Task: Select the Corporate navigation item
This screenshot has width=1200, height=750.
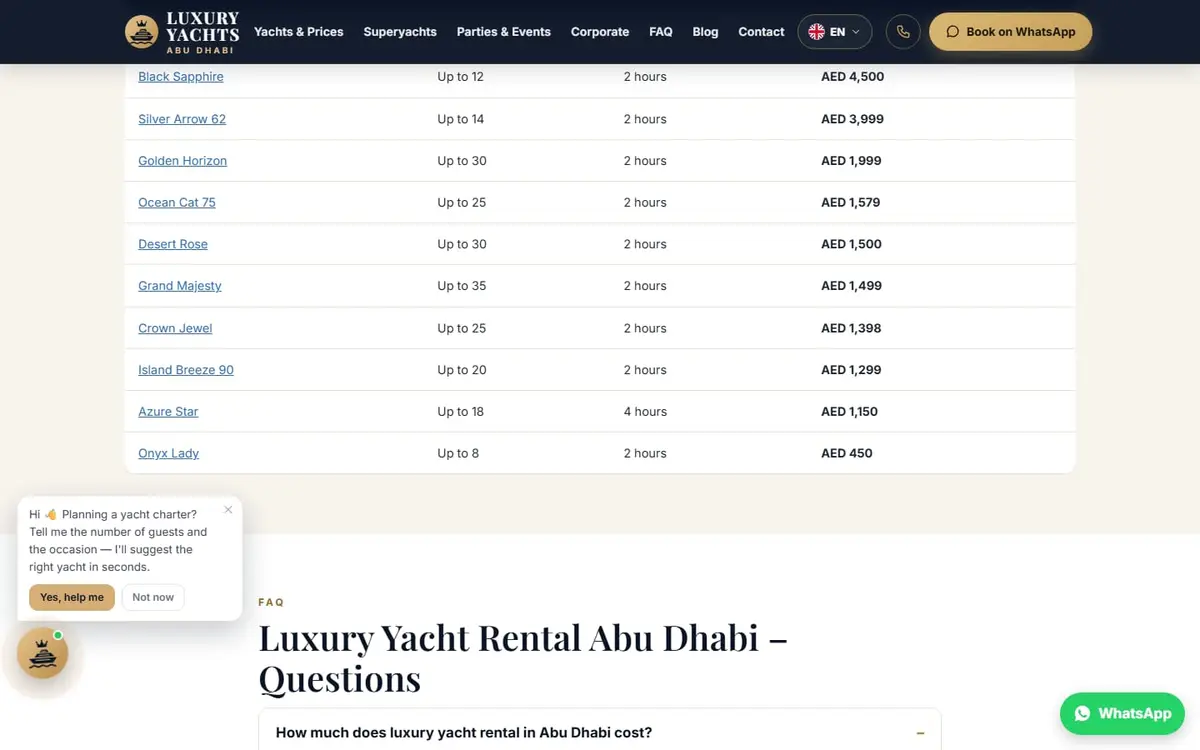Action: click(600, 32)
